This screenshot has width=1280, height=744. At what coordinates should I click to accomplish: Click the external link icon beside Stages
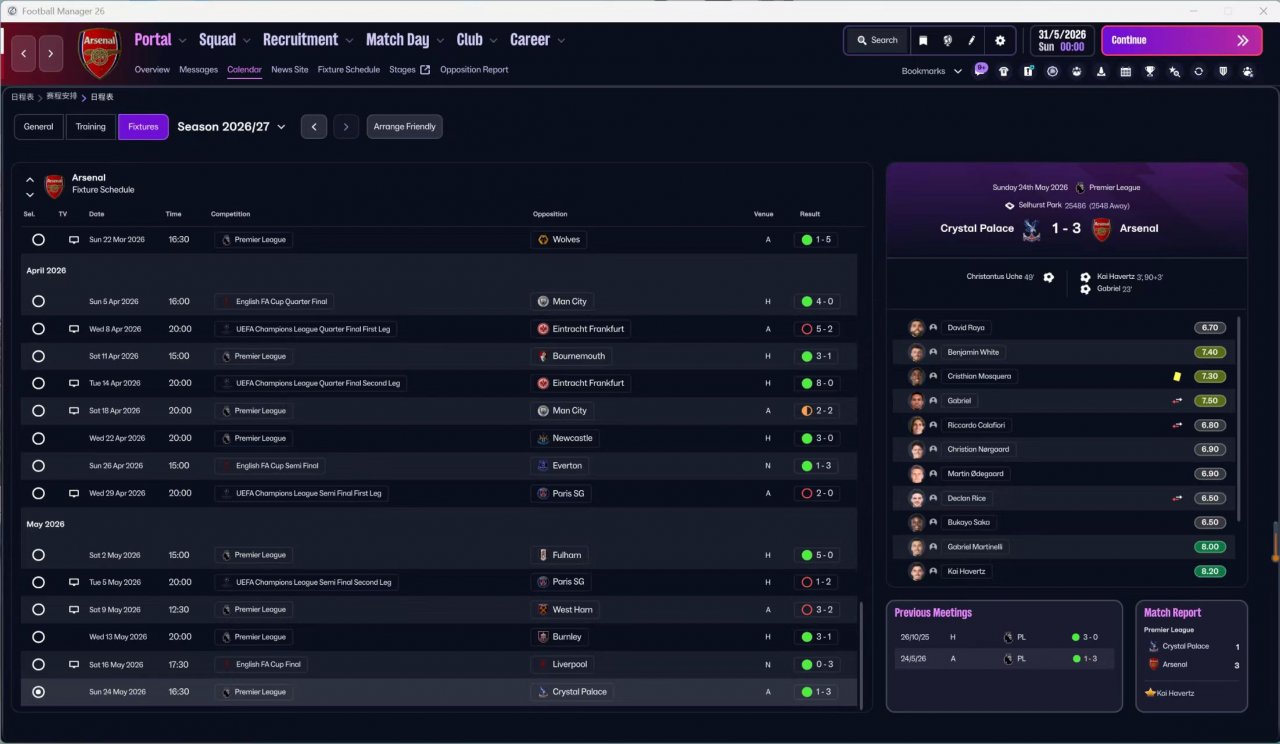pyautogui.click(x=425, y=70)
